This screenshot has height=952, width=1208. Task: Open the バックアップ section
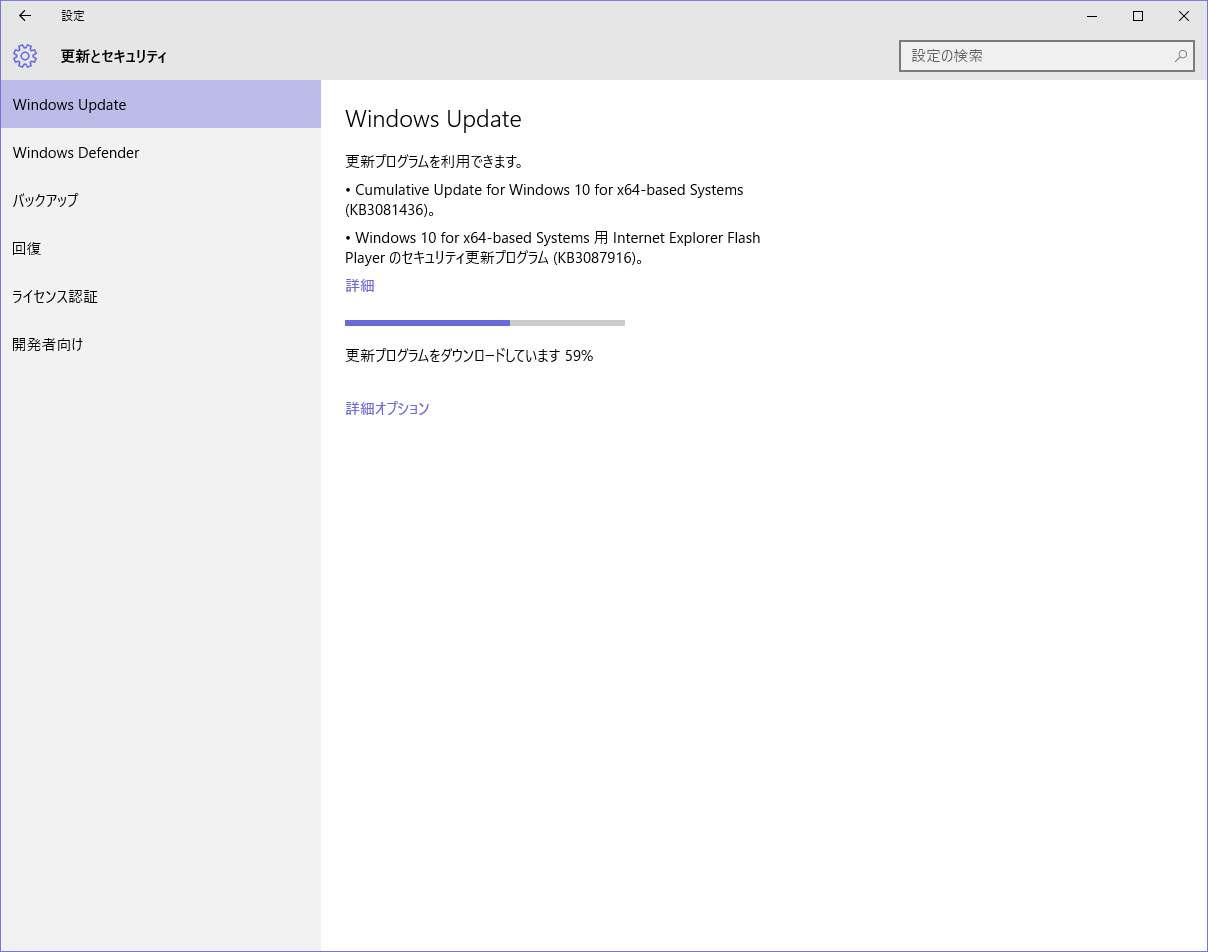[x=160, y=200]
